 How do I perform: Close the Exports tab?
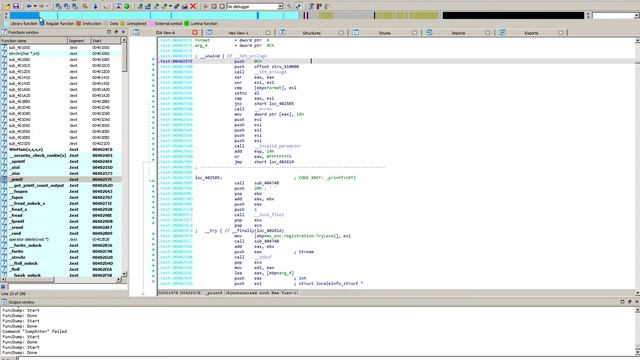click(x=561, y=33)
